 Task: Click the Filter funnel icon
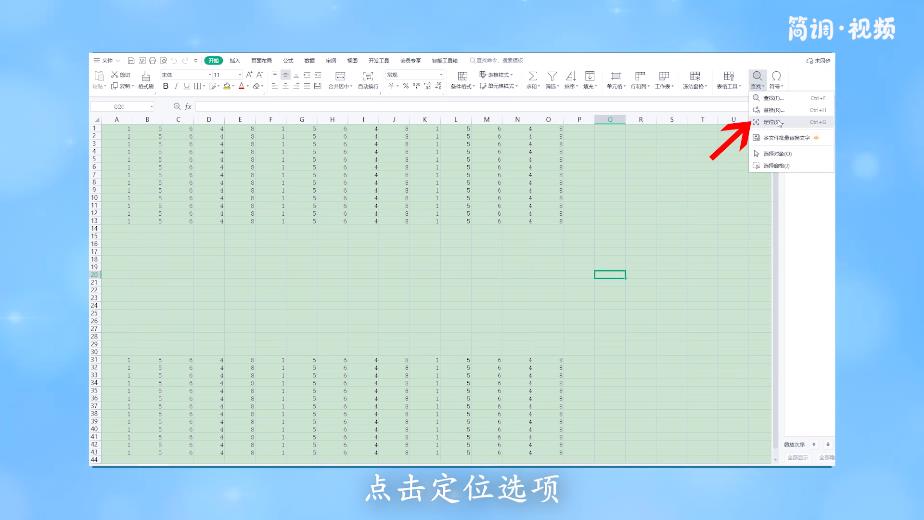point(551,76)
